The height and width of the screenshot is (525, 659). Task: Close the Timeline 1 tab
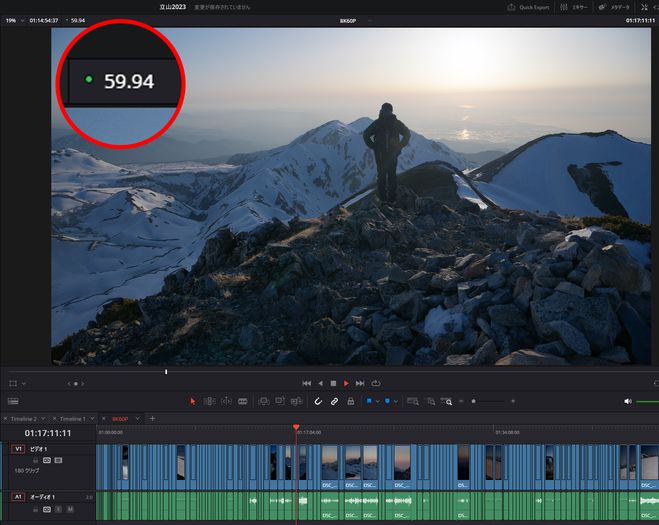[55, 419]
